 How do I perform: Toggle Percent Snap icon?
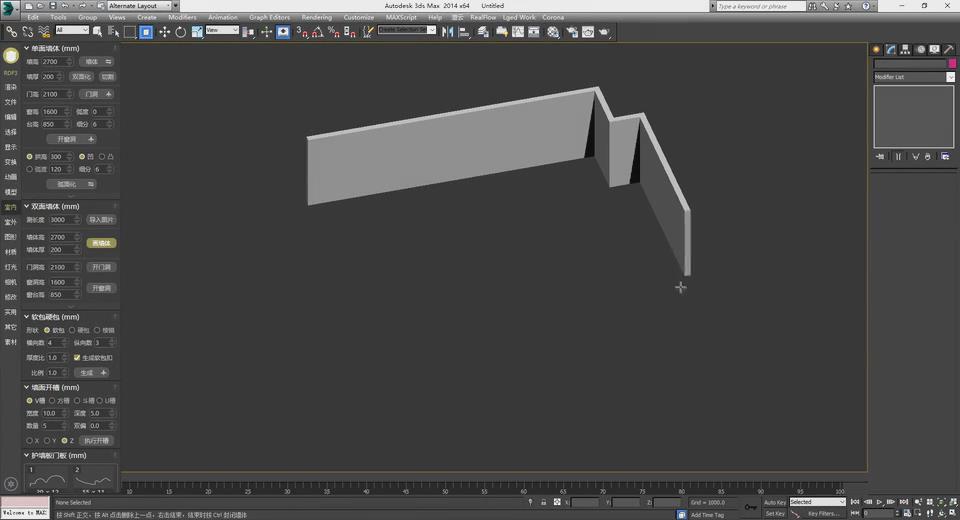(x=334, y=32)
